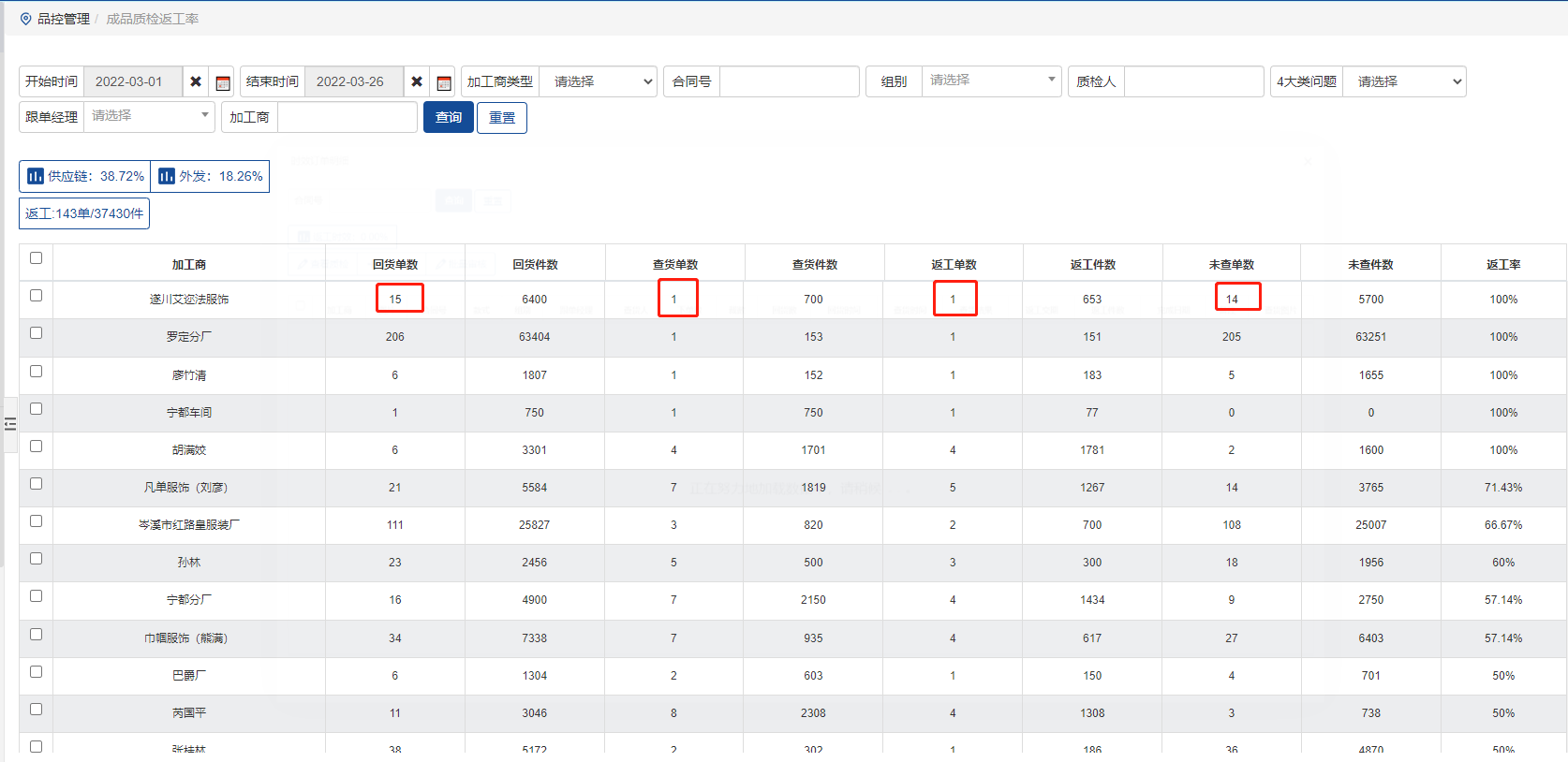Toggle the collapsed sidebar handle icon

pyautogui.click(x=10, y=424)
